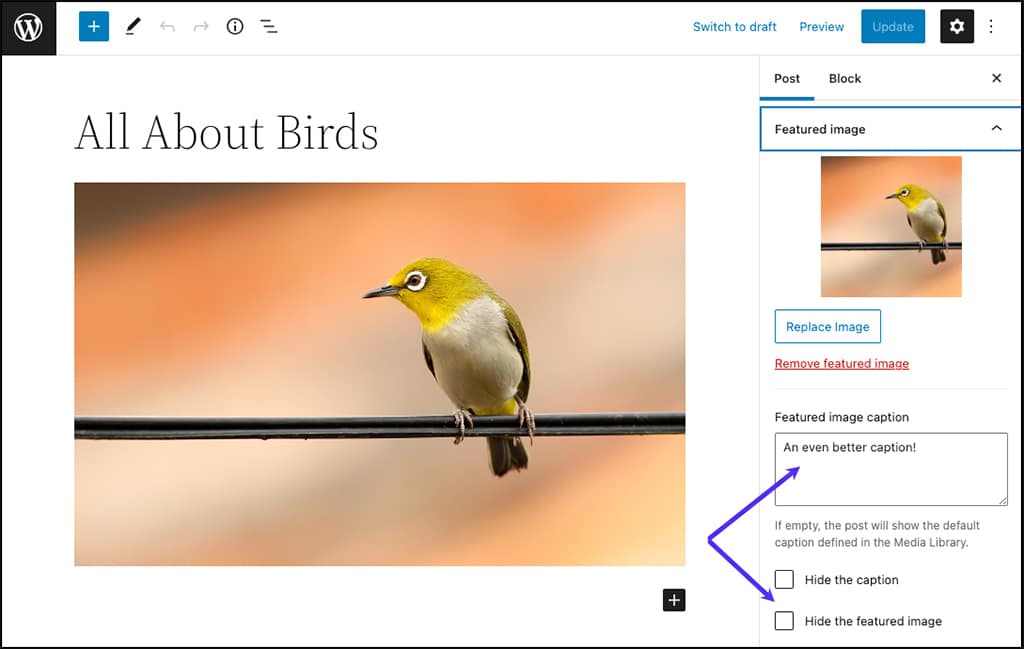Screen dimensions: 1024x649
Task: Open the List View icon
Action: coord(268,26)
